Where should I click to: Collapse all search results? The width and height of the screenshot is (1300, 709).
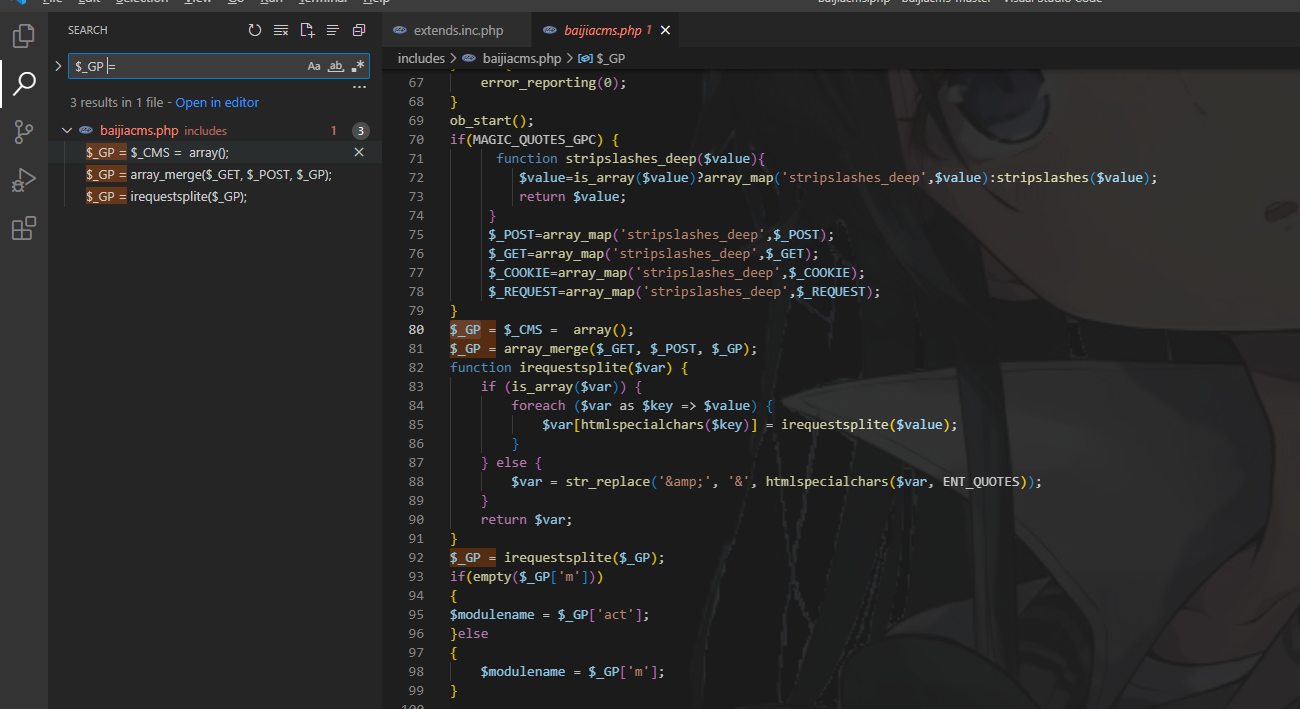click(359, 30)
